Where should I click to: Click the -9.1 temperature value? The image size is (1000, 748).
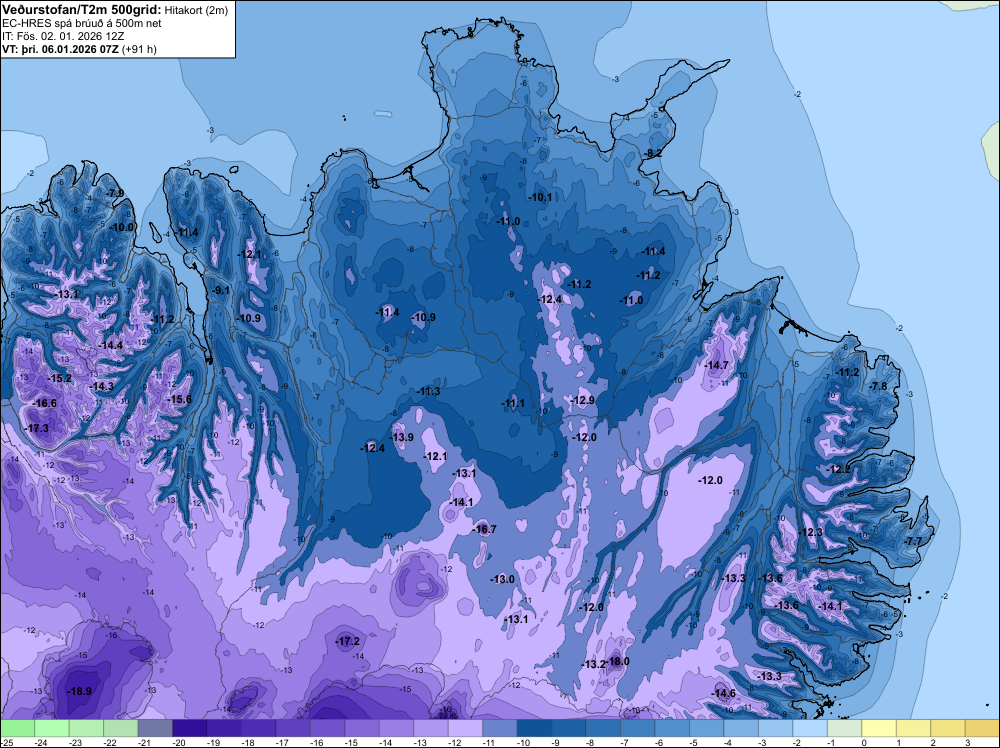221,290
